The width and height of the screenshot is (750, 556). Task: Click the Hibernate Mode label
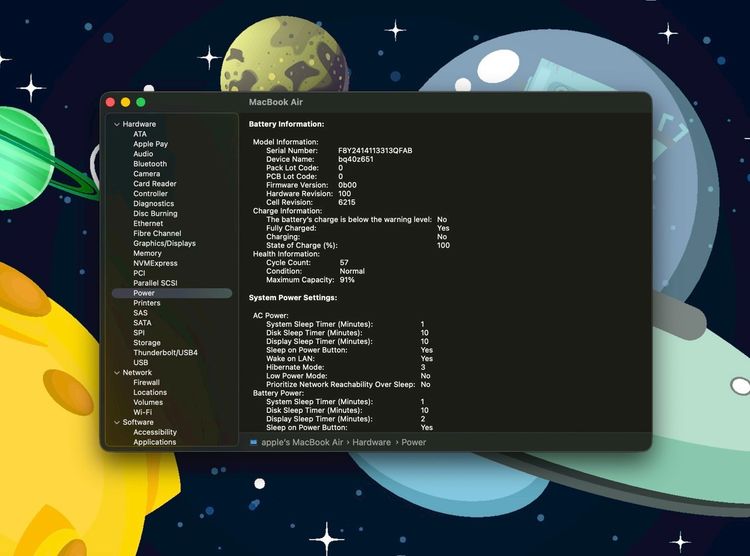coord(295,367)
